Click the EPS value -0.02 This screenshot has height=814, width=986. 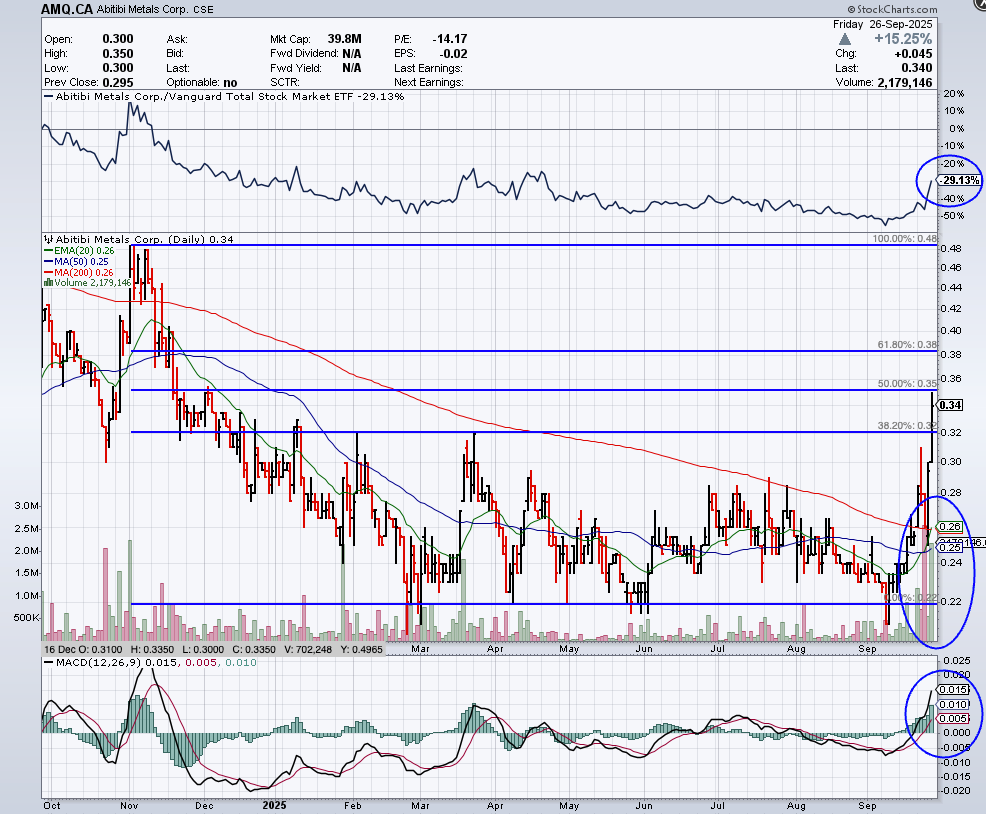(453, 53)
